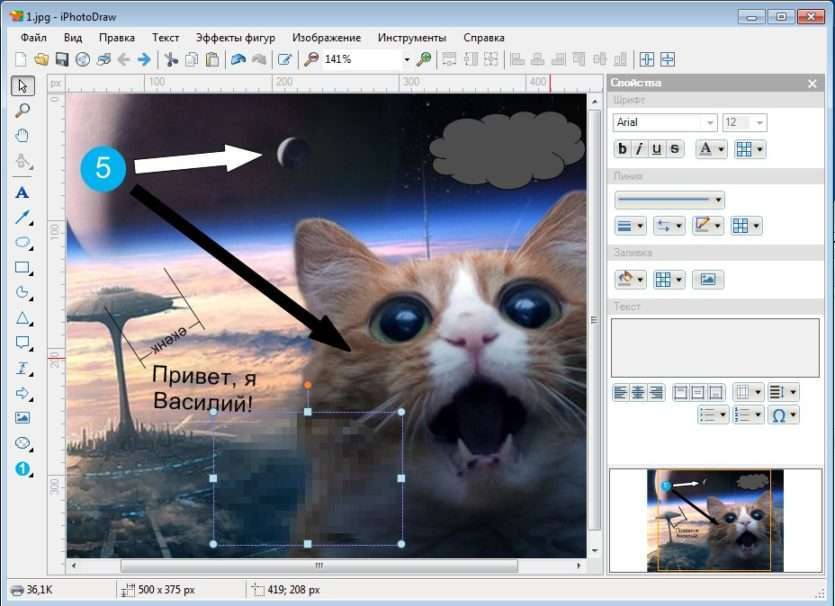The width and height of the screenshot is (835, 606).
Task: Set vertical text alignment to bottom
Action: 716,393
